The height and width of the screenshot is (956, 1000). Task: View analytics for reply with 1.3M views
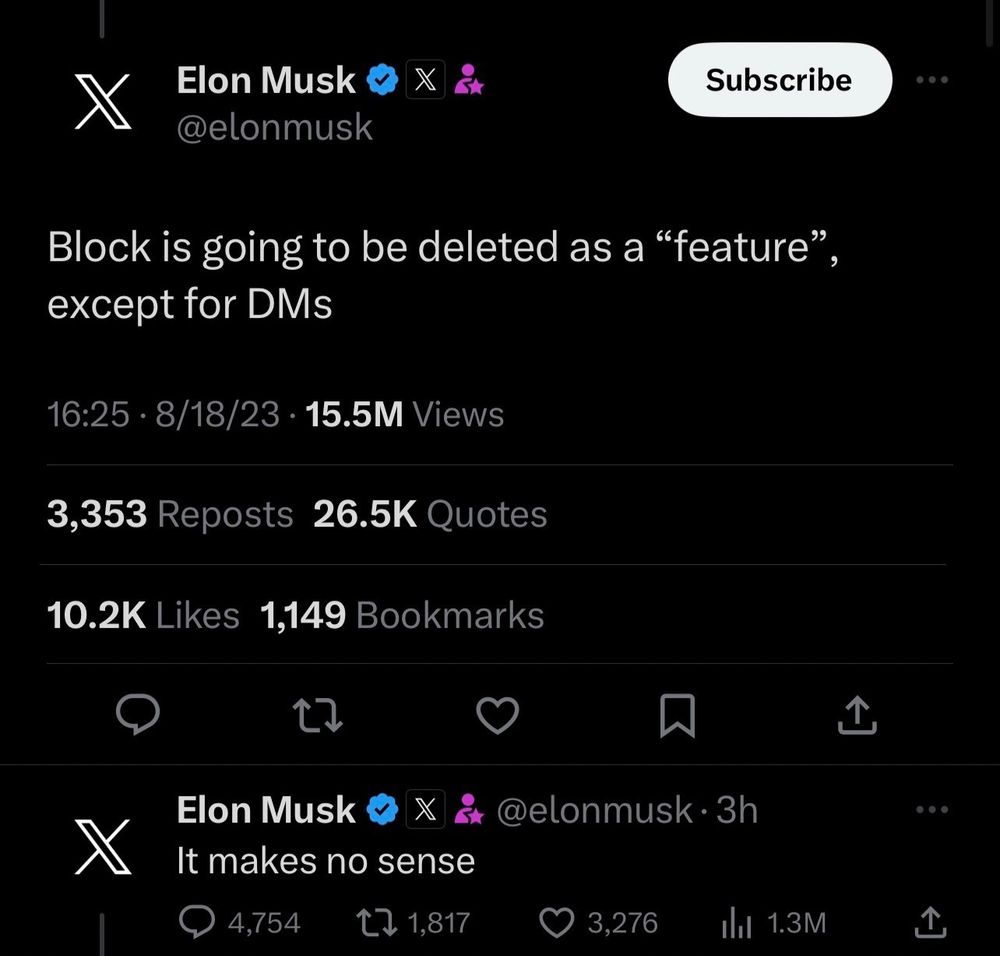point(736,922)
